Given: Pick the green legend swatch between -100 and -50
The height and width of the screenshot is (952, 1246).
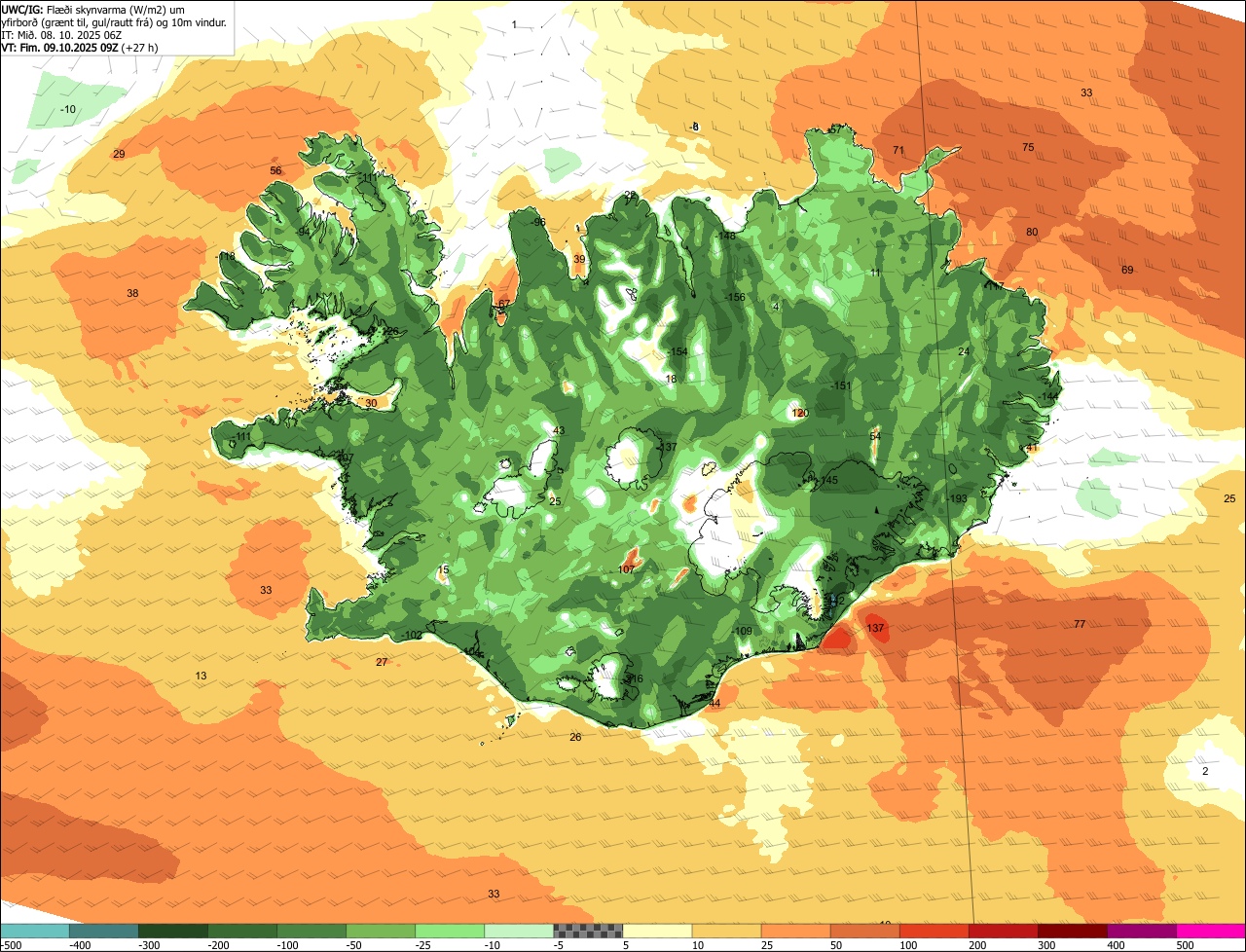Looking at the screenshot, I should [311, 931].
